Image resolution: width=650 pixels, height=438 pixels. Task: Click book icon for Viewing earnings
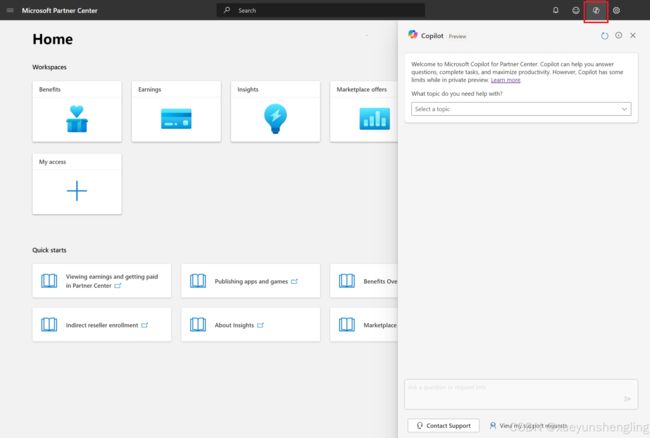coord(49,281)
